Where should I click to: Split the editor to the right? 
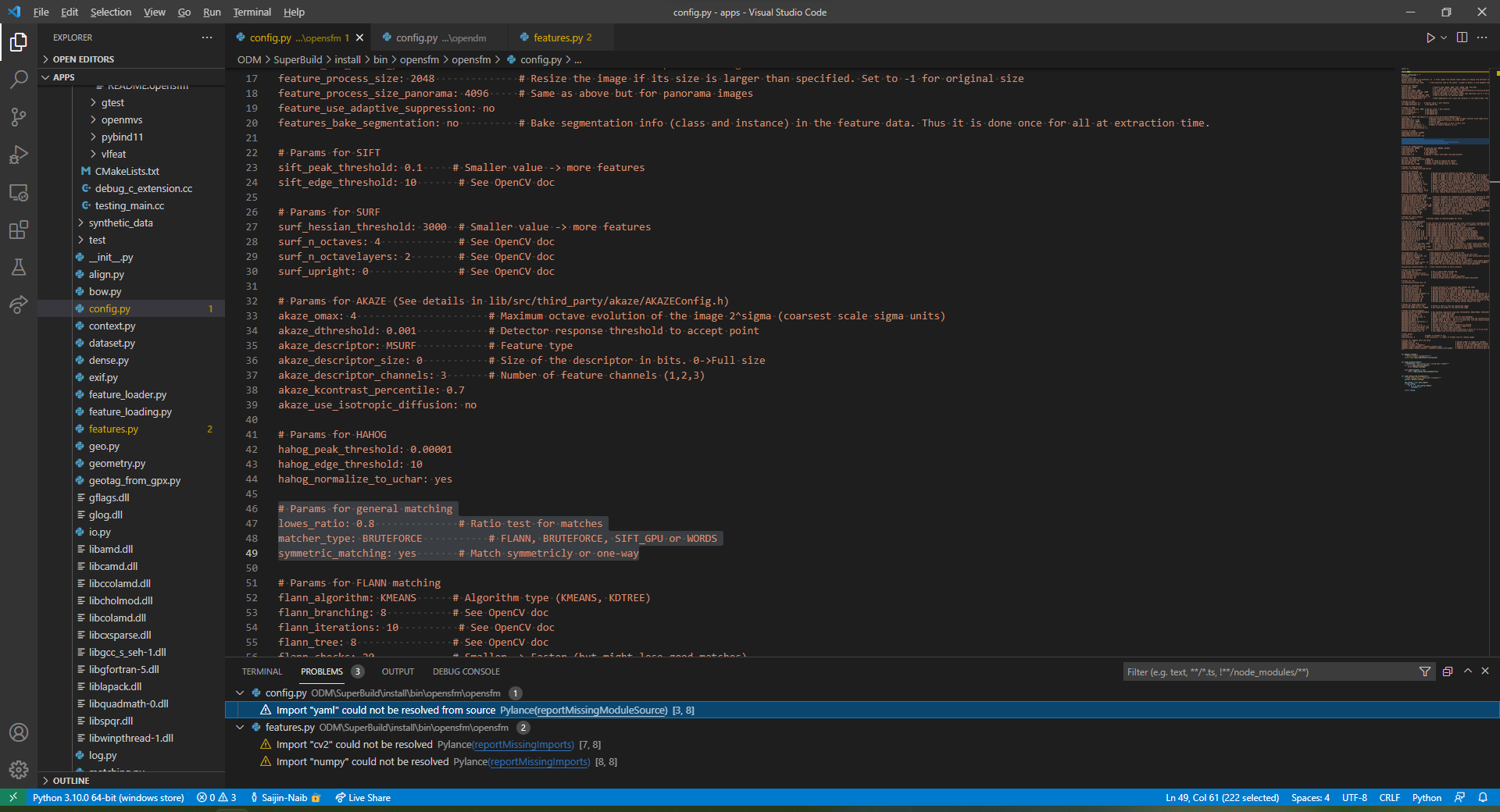click(1461, 37)
